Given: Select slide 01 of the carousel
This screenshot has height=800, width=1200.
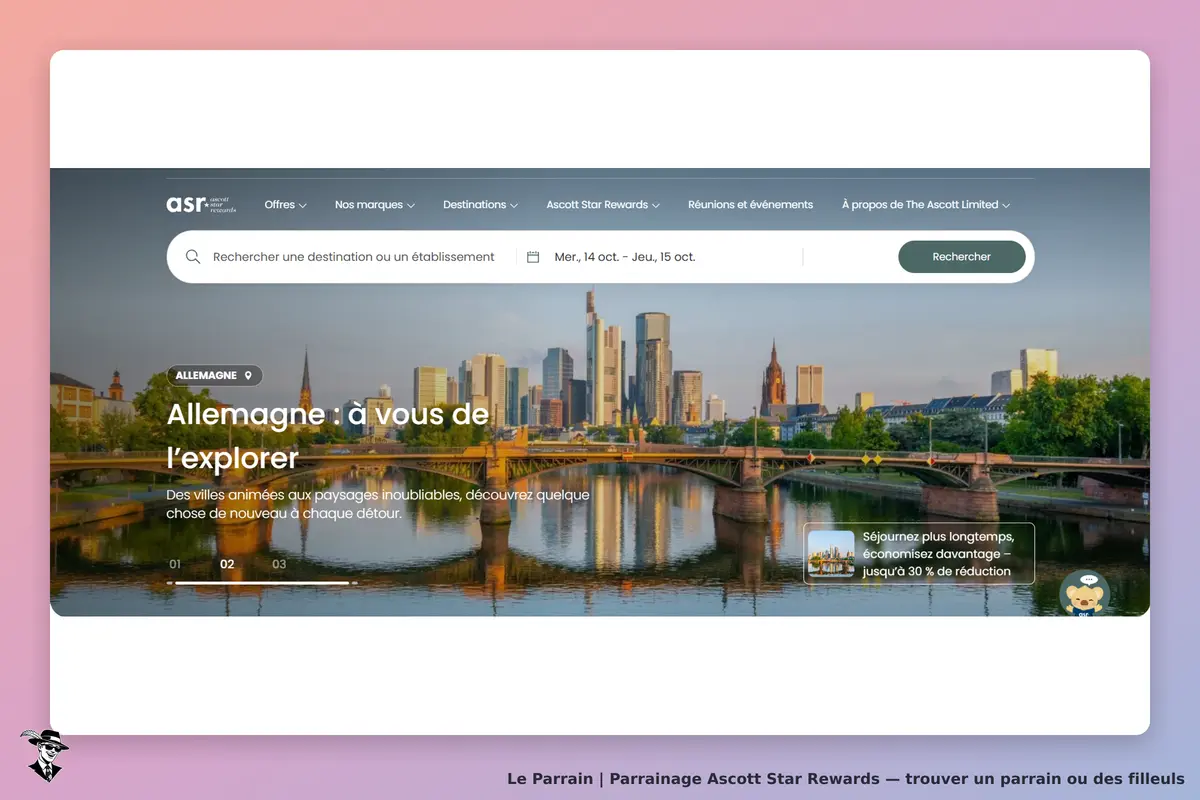Looking at the screenshot, I should 175,564.
